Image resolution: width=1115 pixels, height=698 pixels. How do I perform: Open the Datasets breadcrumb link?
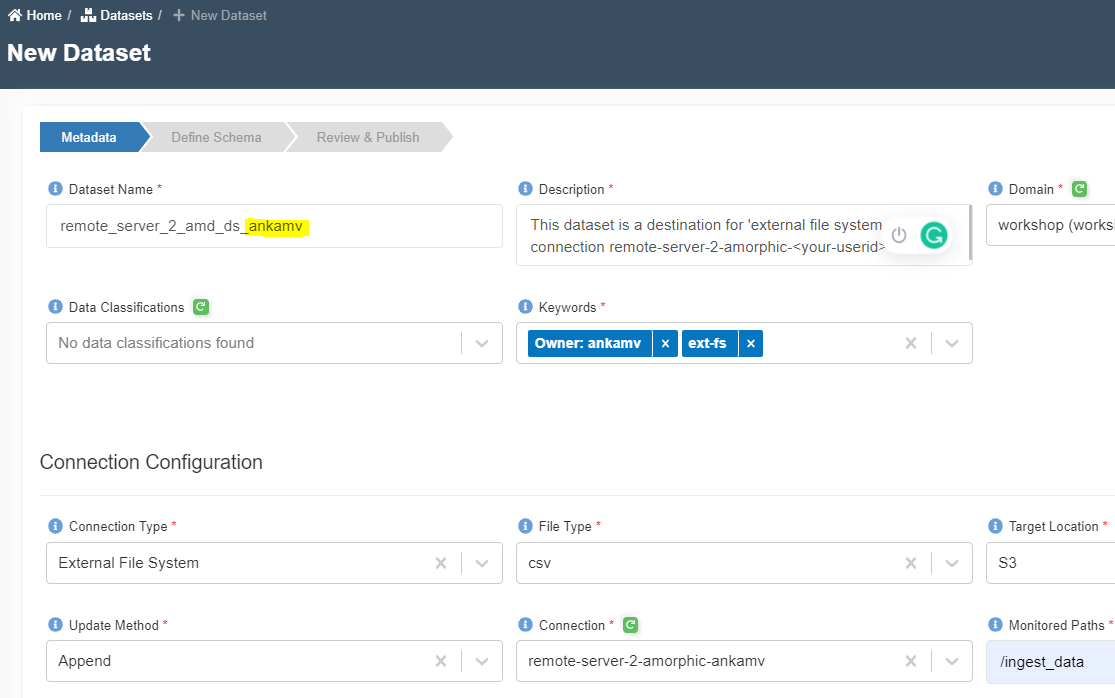(x=117, y=15)
